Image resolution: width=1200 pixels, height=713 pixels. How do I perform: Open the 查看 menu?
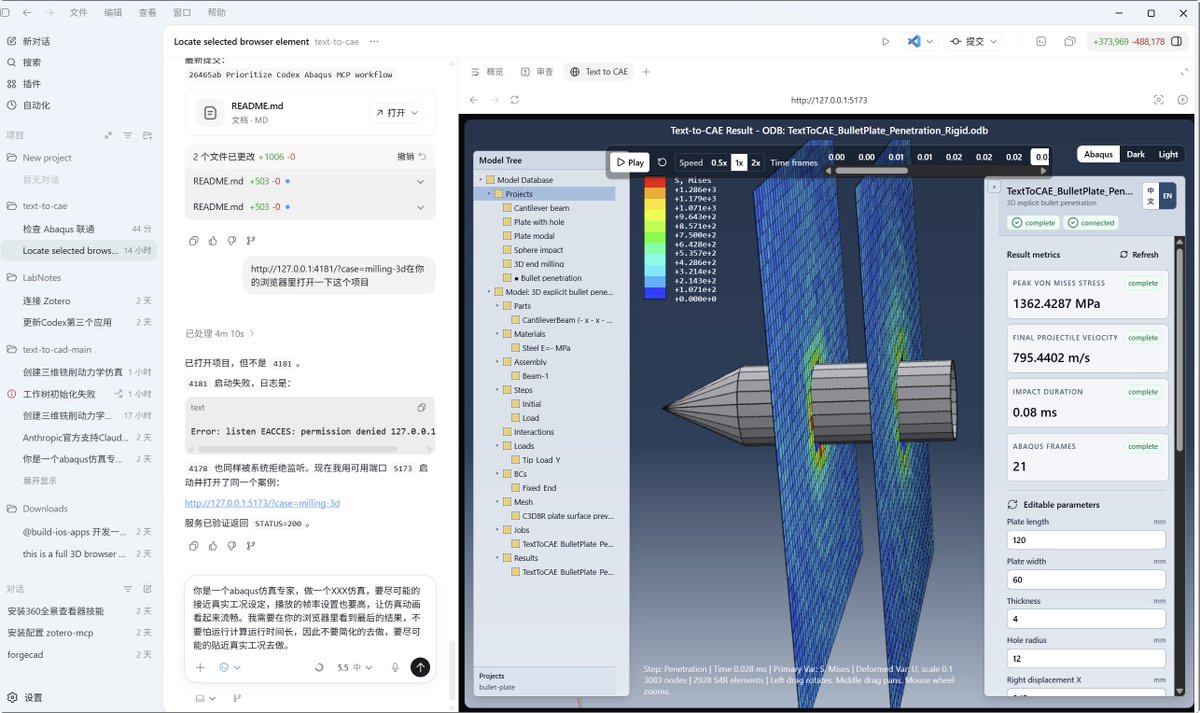click(147, 13)
